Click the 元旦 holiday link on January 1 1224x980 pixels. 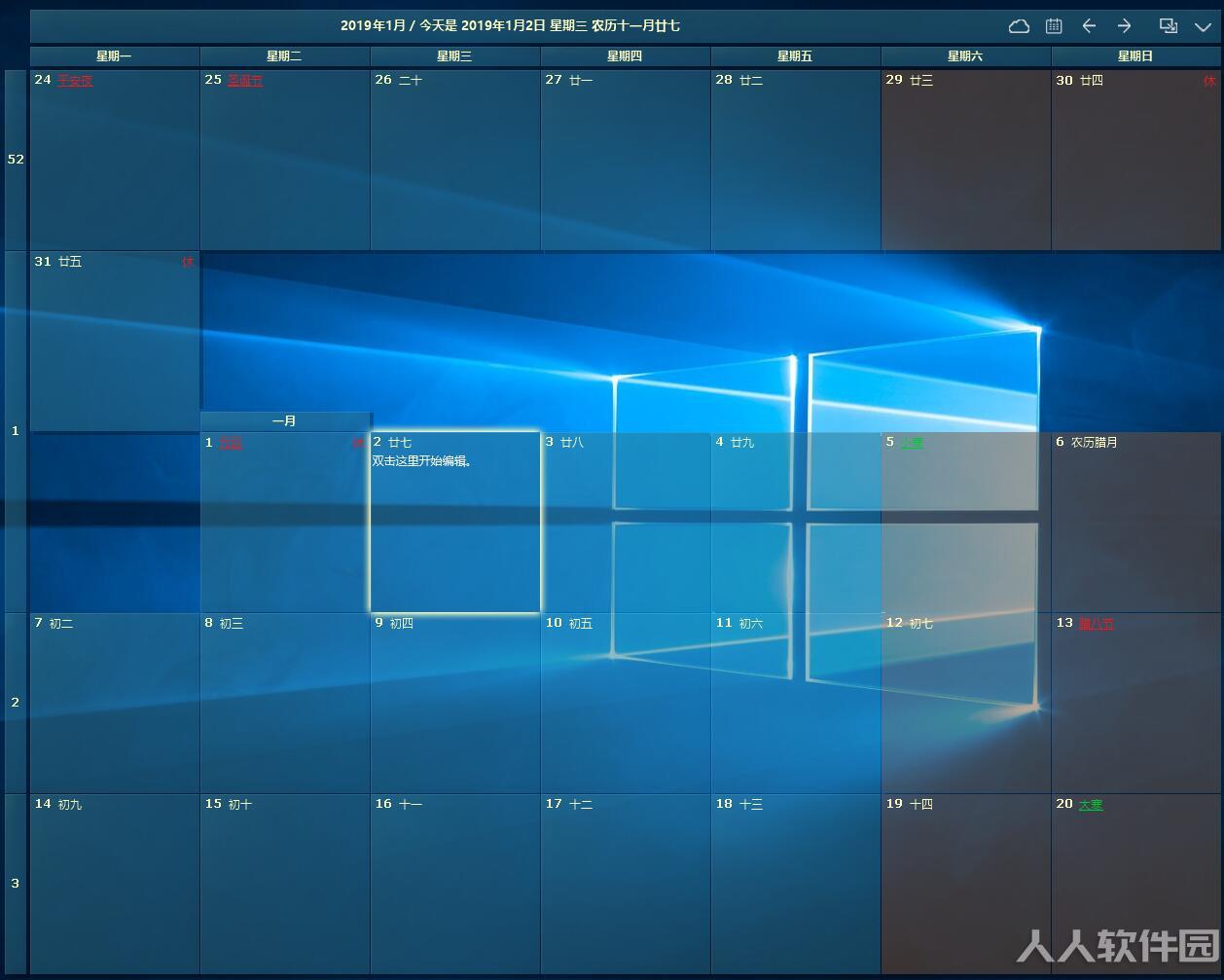click(x=231, y=443)
